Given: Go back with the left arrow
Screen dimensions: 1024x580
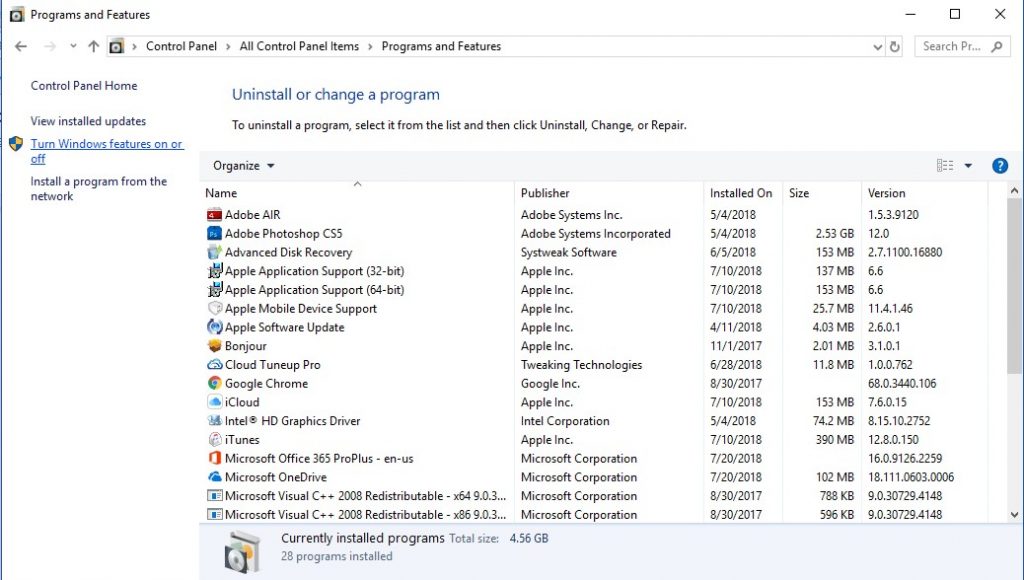Looking at the screenshot, I should (x=21, y=46).
